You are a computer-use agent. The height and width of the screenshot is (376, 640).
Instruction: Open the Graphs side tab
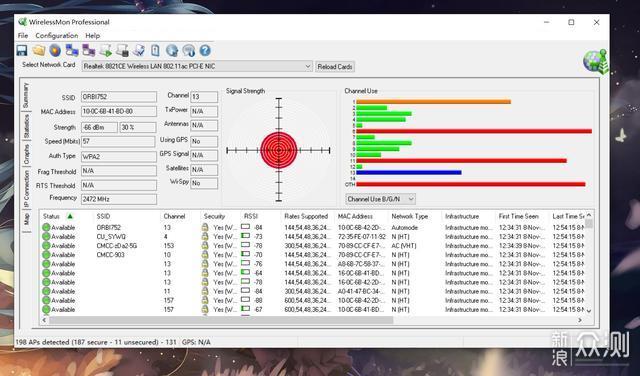[x=26, y=154]
